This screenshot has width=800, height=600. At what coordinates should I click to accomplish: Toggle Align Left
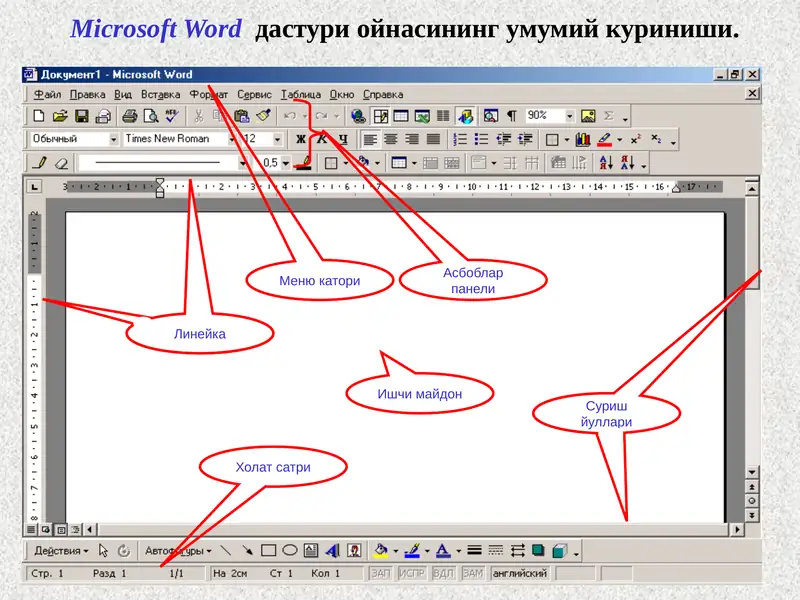pos(370,139)
